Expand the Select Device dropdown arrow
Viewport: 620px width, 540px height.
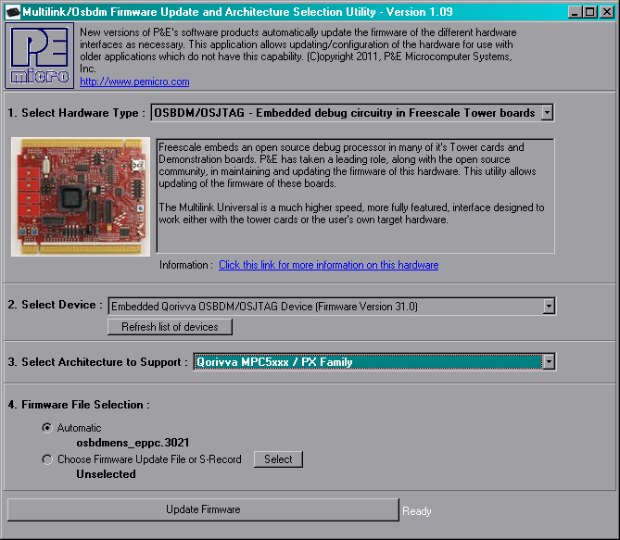(549, 306)
